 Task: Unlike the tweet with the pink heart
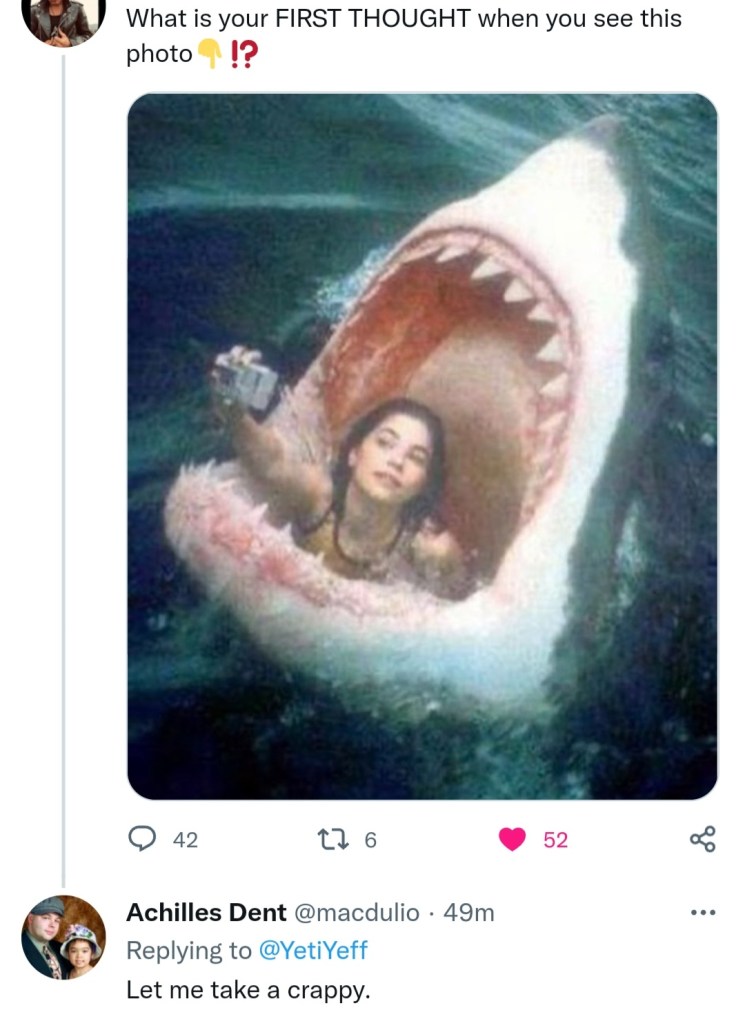(513, 839)
